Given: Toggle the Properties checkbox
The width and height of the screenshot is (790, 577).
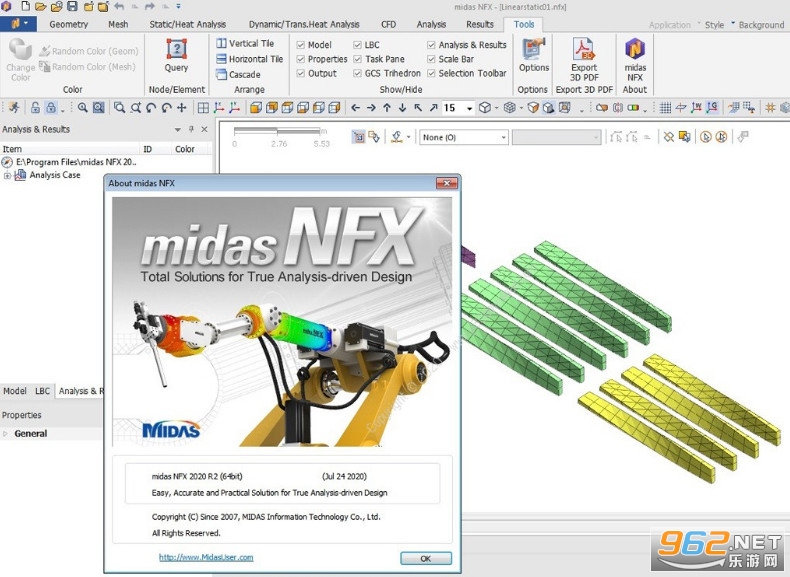Looking at the screenshot, I should pyautogui.click(x=301, y=59).
